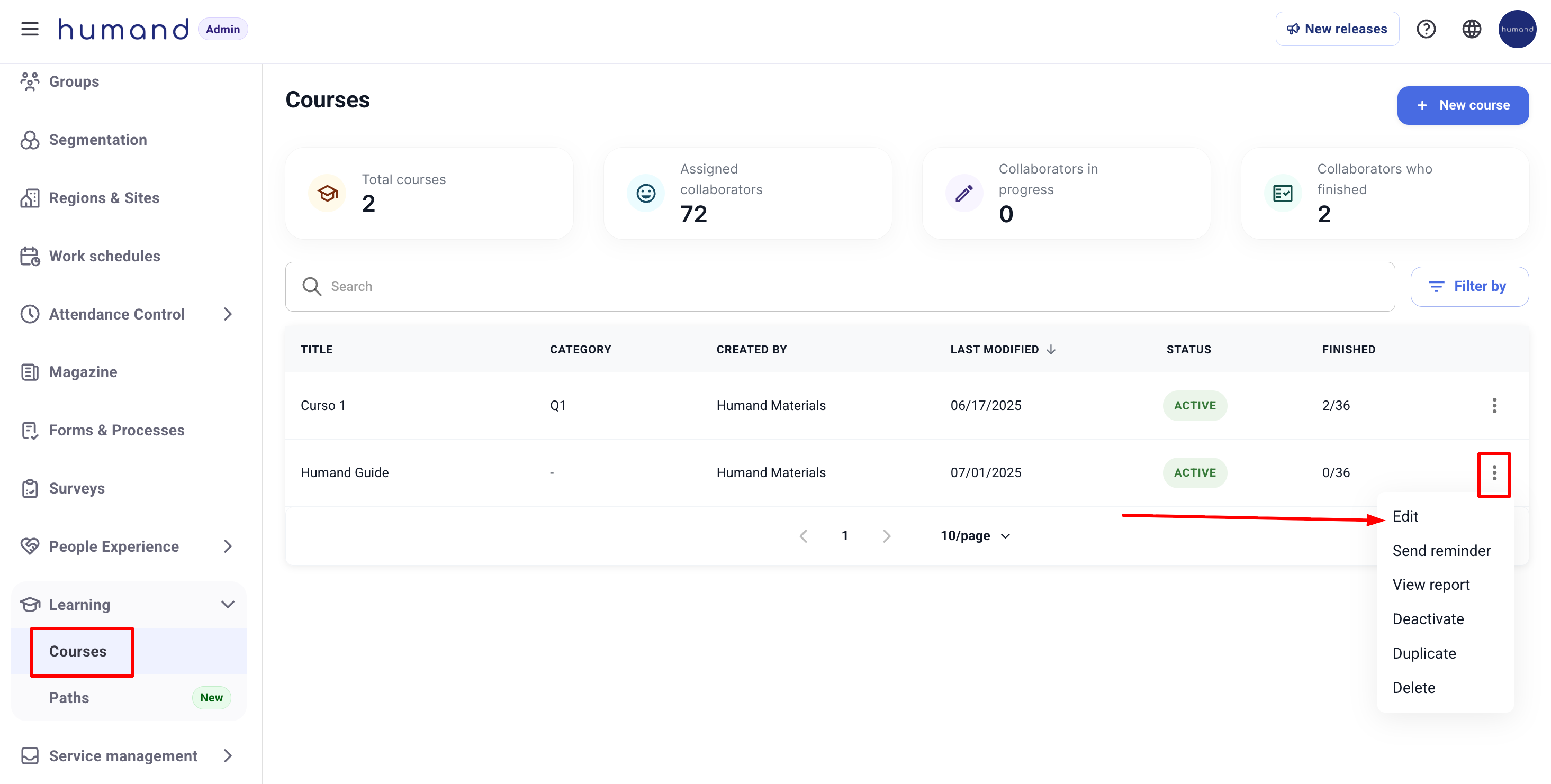Click the Humand Guide three-dot menu
Screen dimensions: 1551x784
1494,473
